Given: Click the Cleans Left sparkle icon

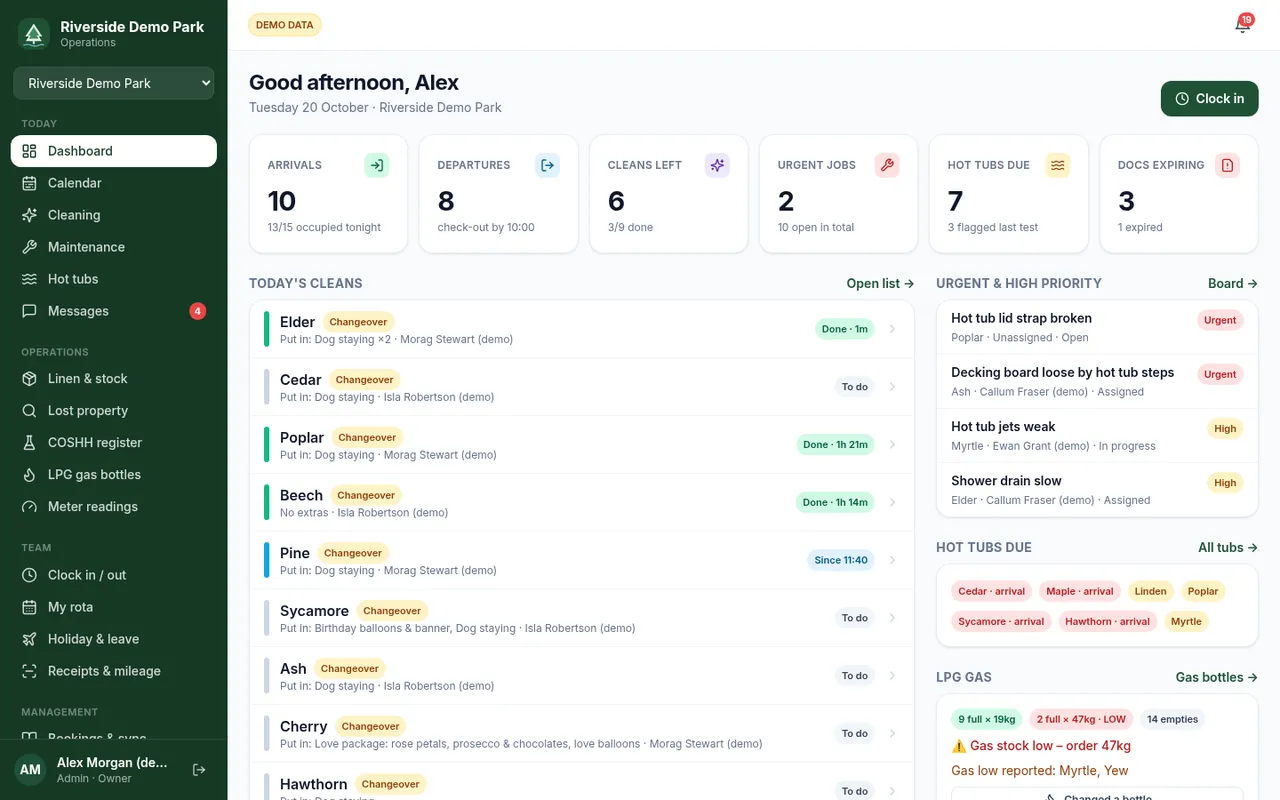Looking at the screenshot, I should tap(717, 165).
